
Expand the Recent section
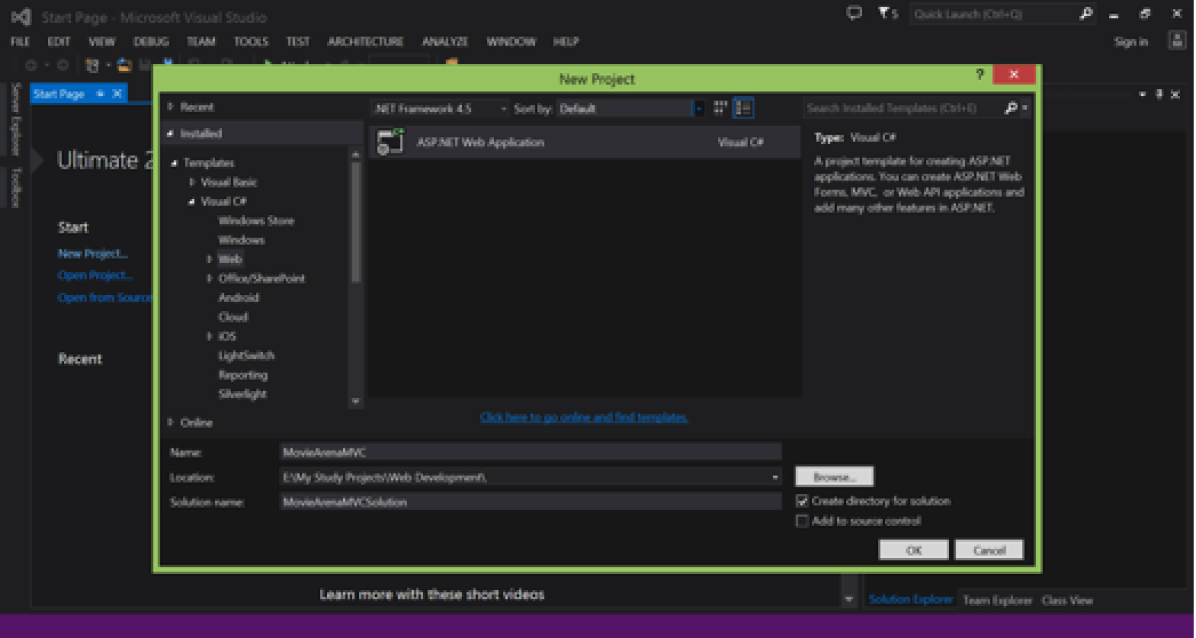pos(170,107)
